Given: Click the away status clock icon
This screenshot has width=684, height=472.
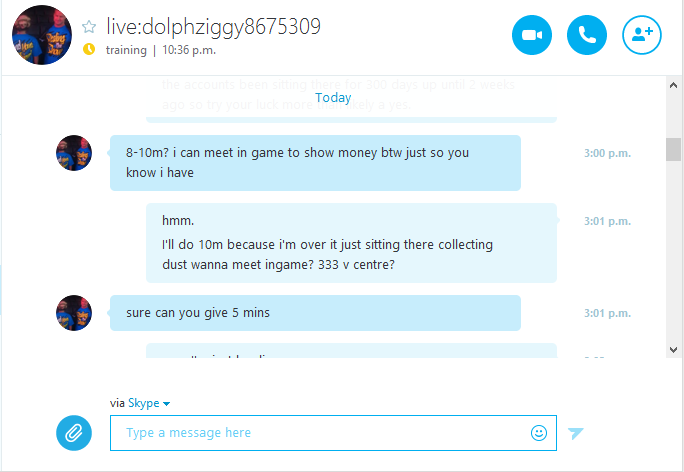Looking at the screenshot, I should [x=89, y=49].
